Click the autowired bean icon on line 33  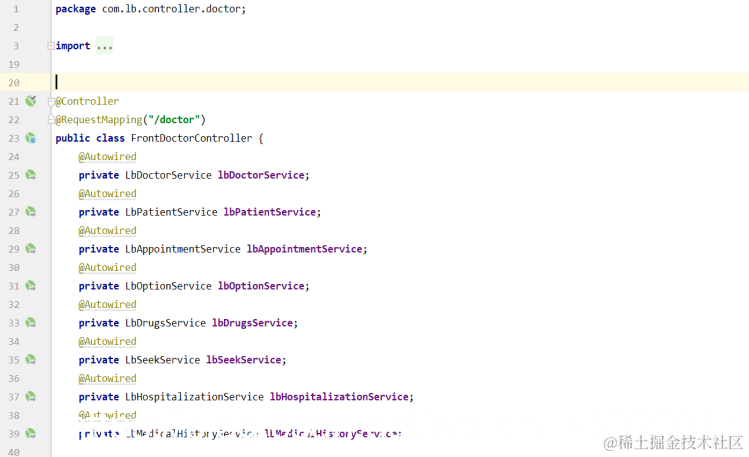click(31, 323)
